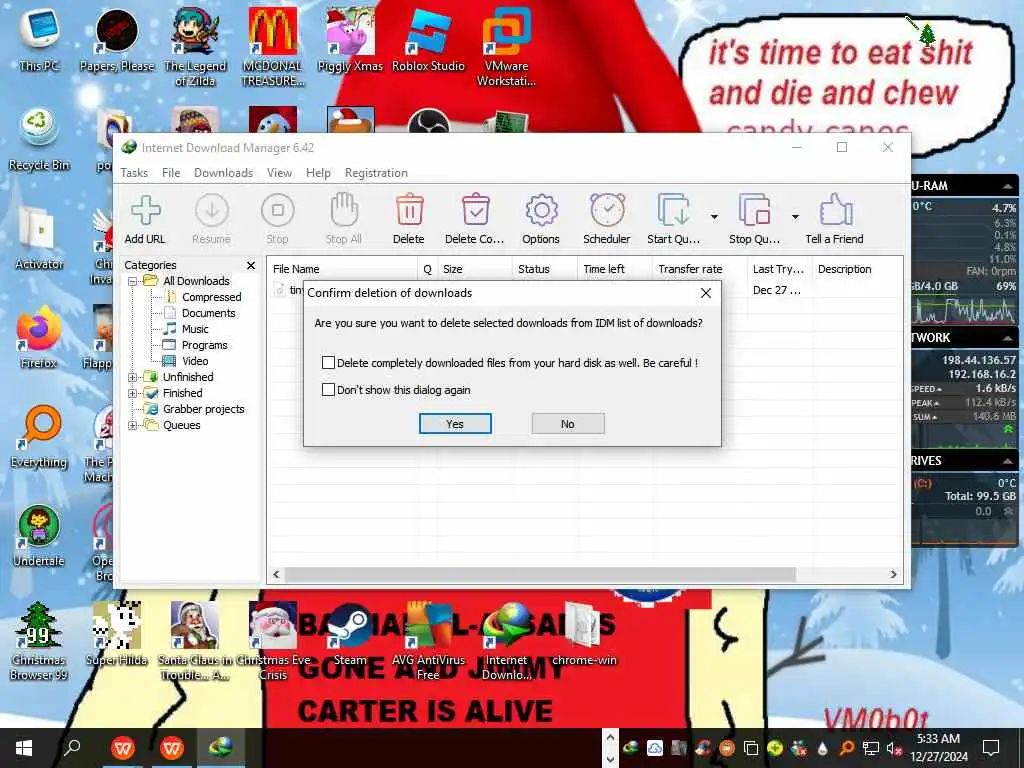
Task: Select the Undertale desktop icon
Action: click(x=39, y=534)
